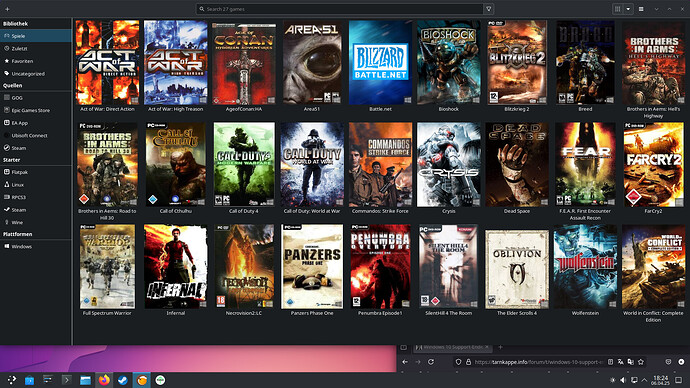Open the Lutris hamburger menu
The width and height of the screenshot is (690, 388).
[641, 9]
